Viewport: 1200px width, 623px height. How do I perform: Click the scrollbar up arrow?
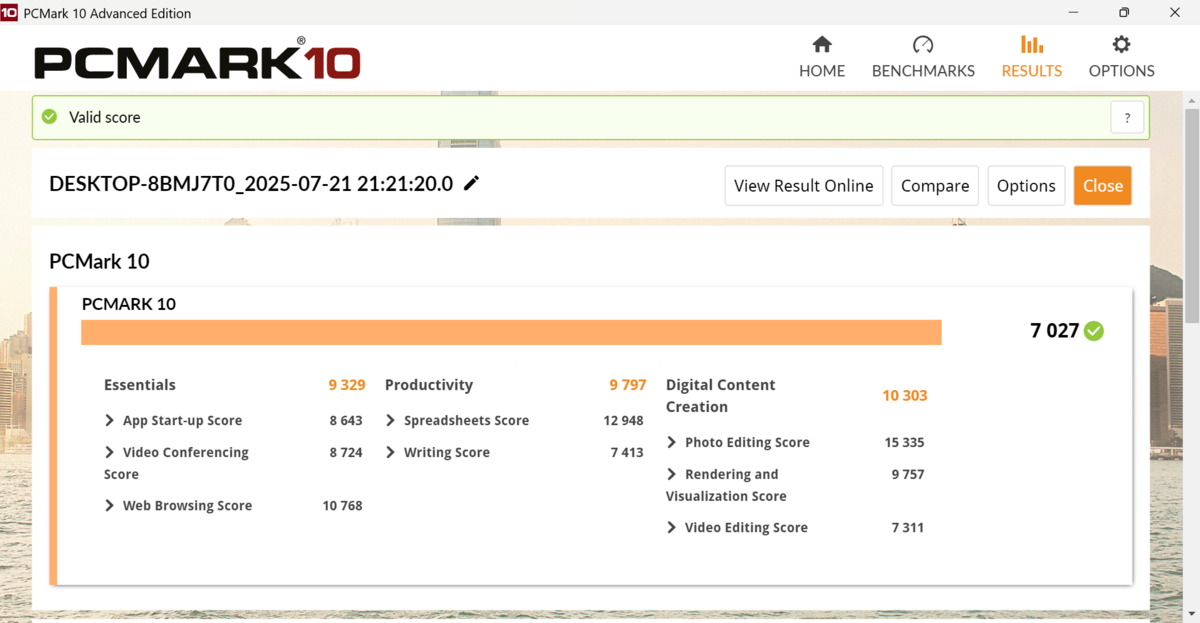1191,100
